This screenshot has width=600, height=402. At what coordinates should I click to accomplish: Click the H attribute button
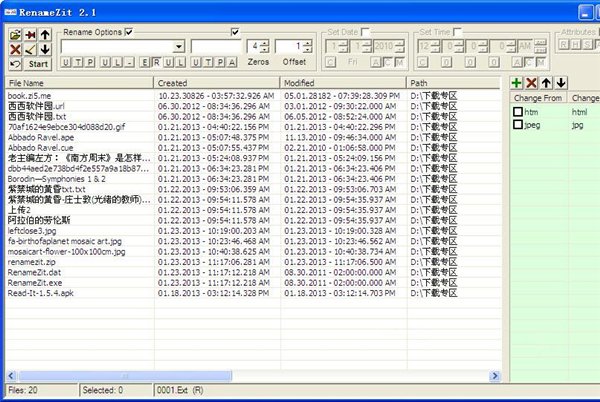coord(576,45)
